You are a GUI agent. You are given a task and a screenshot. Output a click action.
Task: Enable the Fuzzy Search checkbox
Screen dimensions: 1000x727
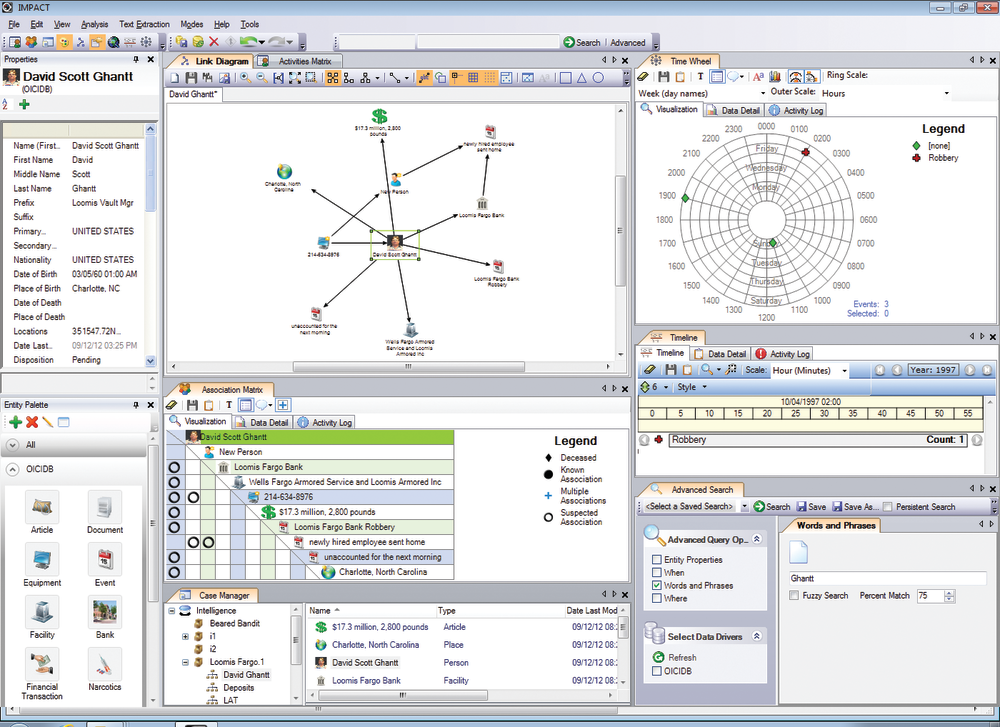[x=794, y=595]
